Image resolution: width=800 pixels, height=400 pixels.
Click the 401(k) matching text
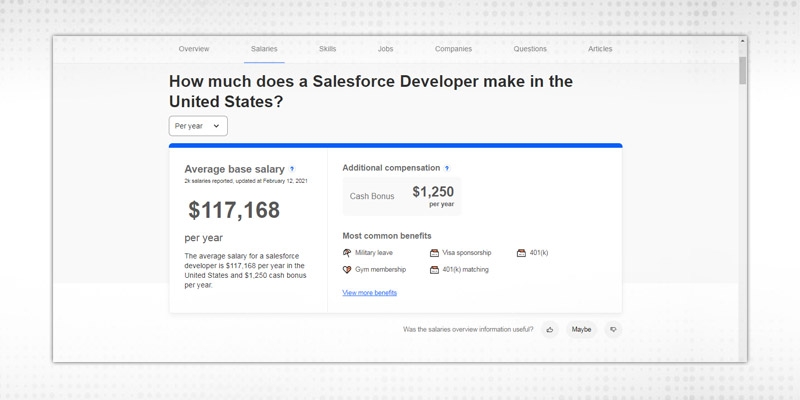pos(465,269)
